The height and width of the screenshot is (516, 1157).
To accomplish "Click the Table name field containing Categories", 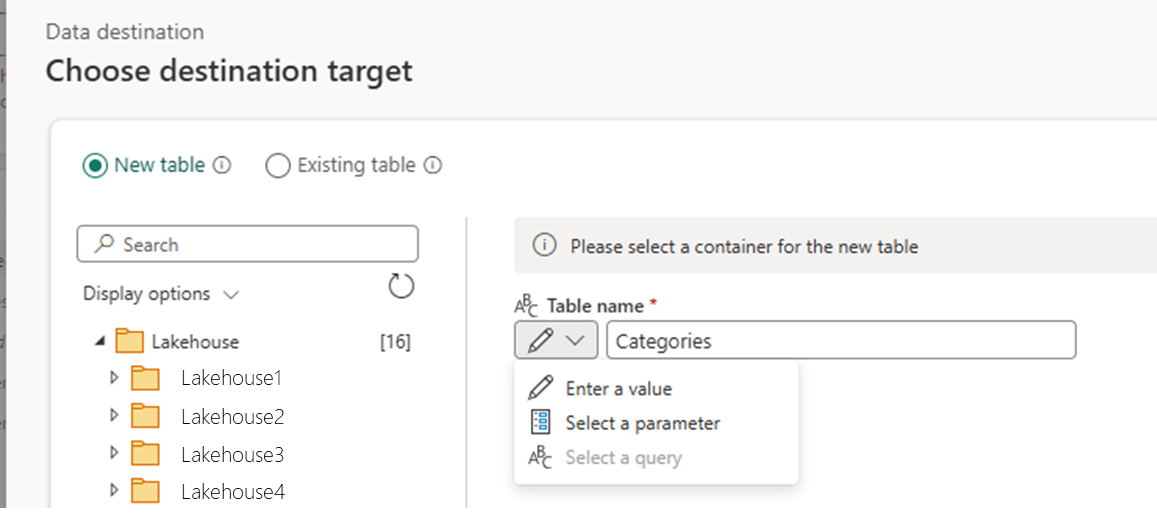I will 841,340.
